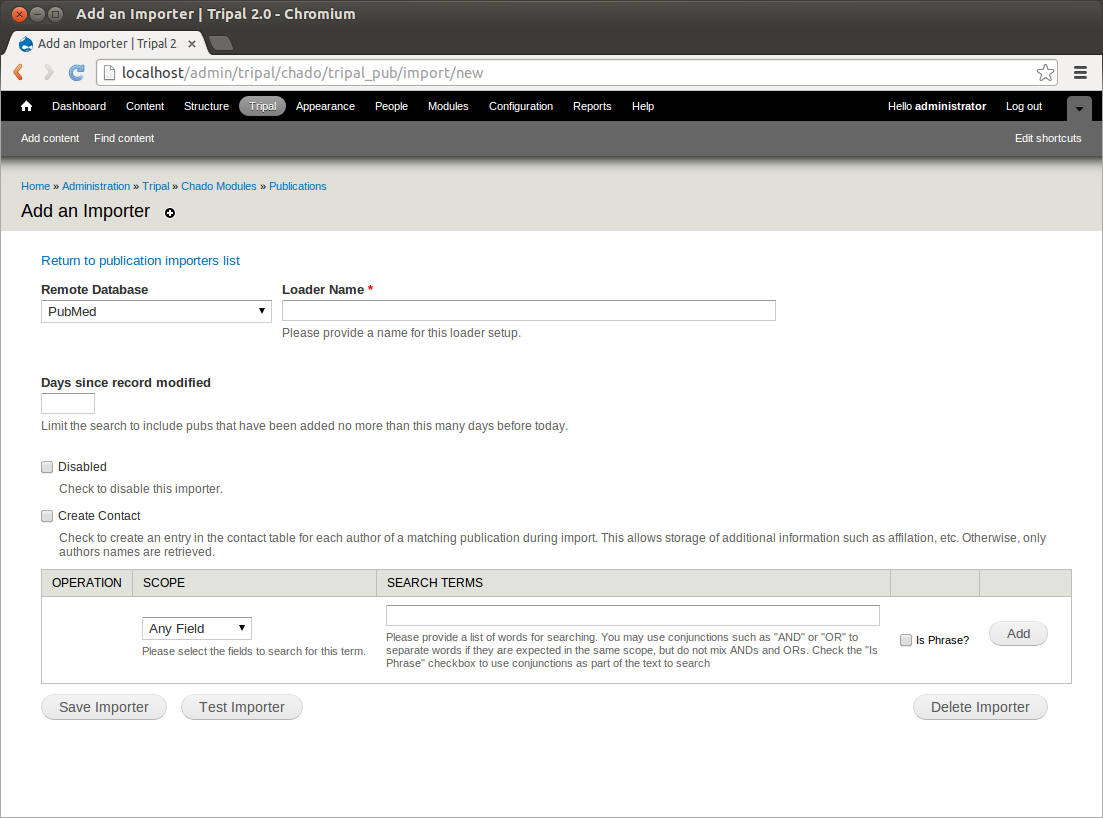Reload the page with refresh icon
This screenshot has width=1103, height=818.
[76, 72]
